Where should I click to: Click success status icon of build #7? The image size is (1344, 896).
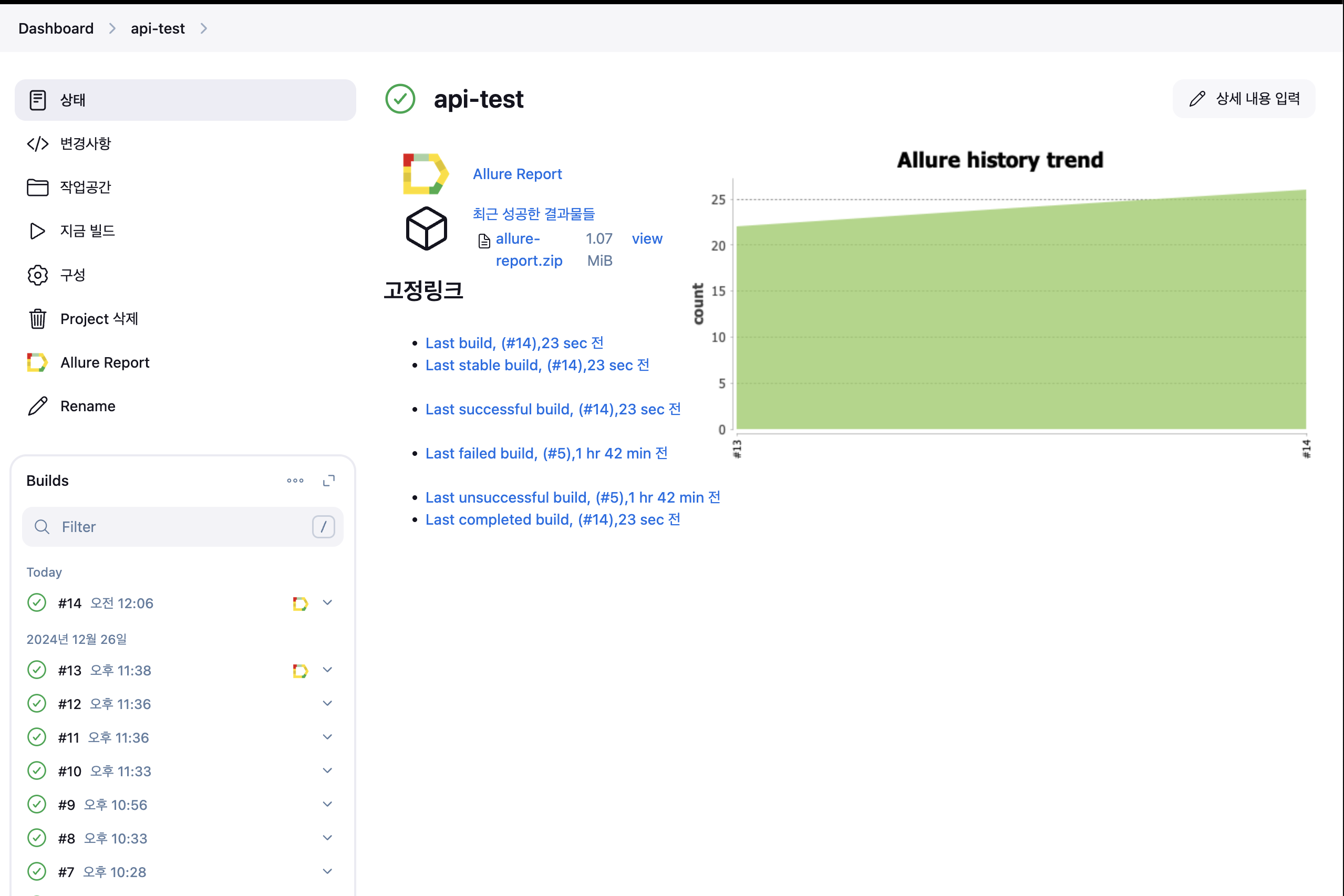(37, 871)
